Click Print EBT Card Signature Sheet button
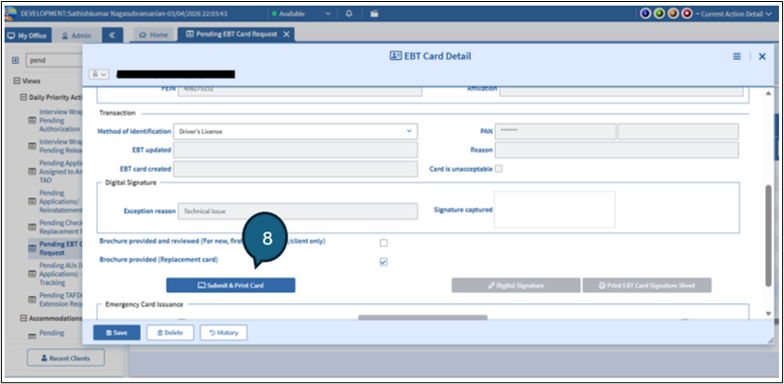784x384 pixels. click(x=647, y=286)
